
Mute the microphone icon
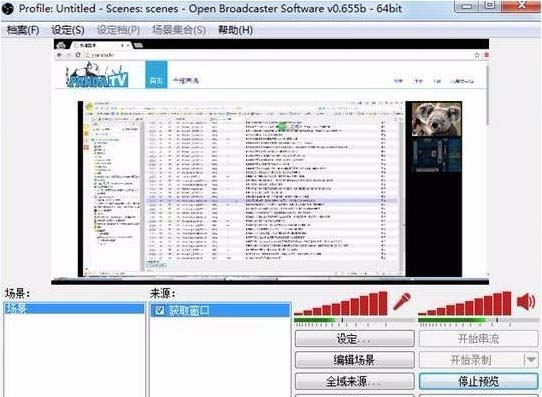[402, 302]
